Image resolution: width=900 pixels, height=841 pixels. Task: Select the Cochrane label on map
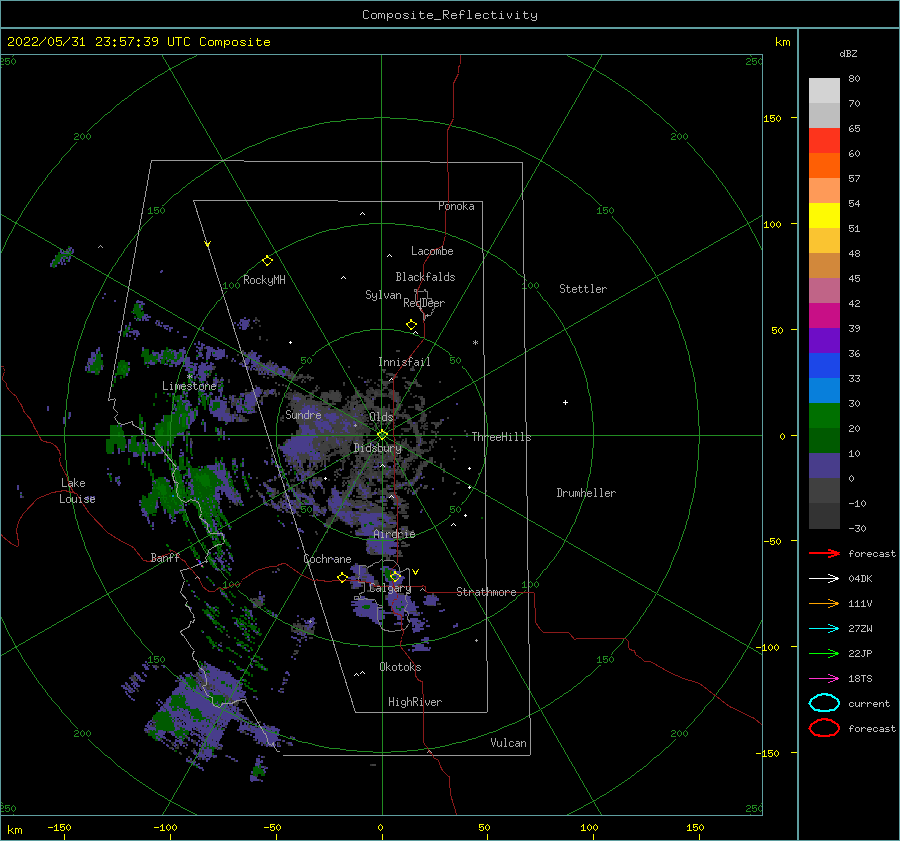(x=327, y=559)
